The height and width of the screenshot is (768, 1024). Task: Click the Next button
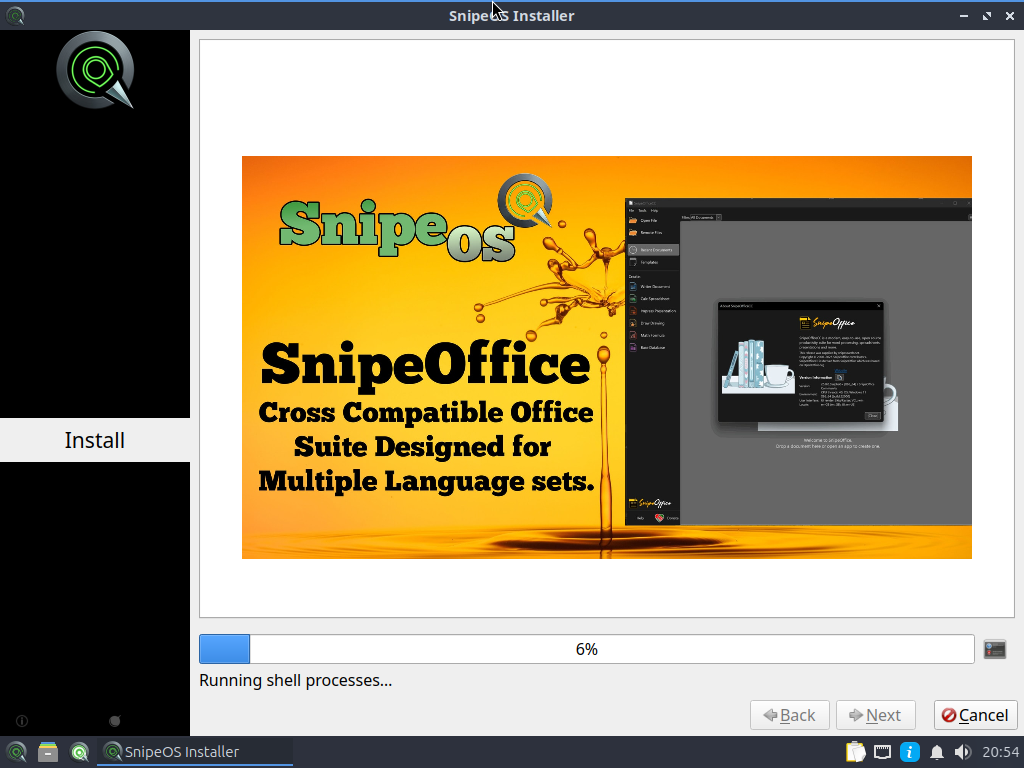click(x=876, y=715)
